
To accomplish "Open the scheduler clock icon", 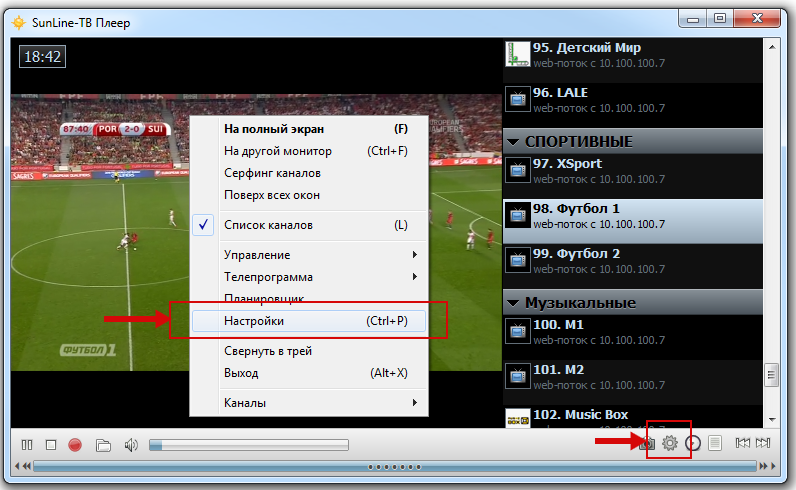I will (x=693, y=443).
